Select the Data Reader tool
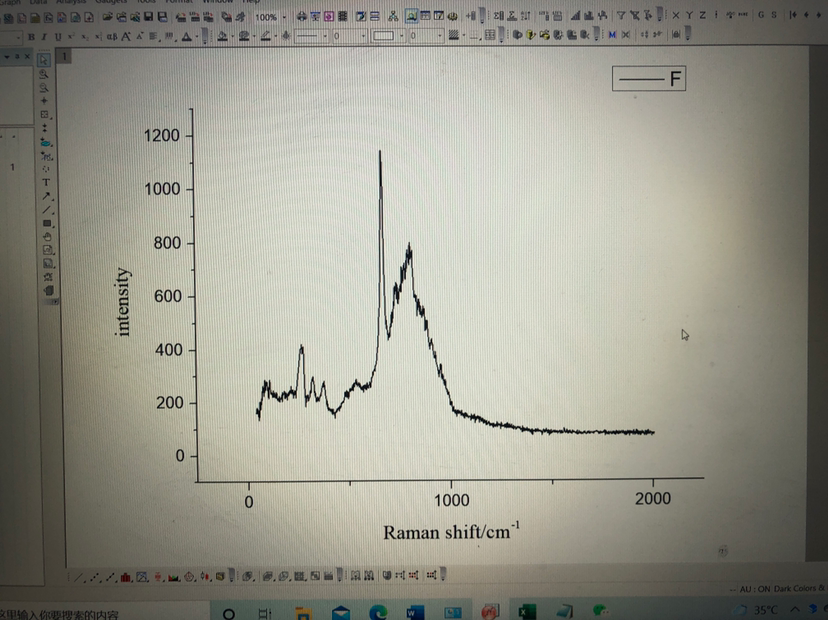This screenshot has height=620, width=828. 45,115
